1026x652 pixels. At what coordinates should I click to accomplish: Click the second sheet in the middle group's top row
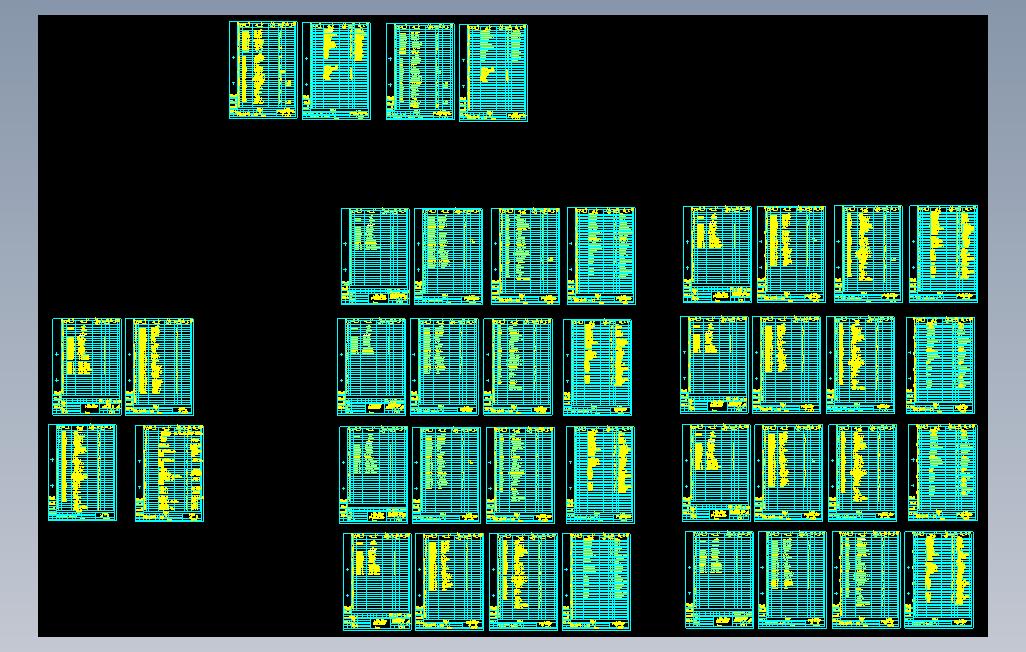(448, 257)
